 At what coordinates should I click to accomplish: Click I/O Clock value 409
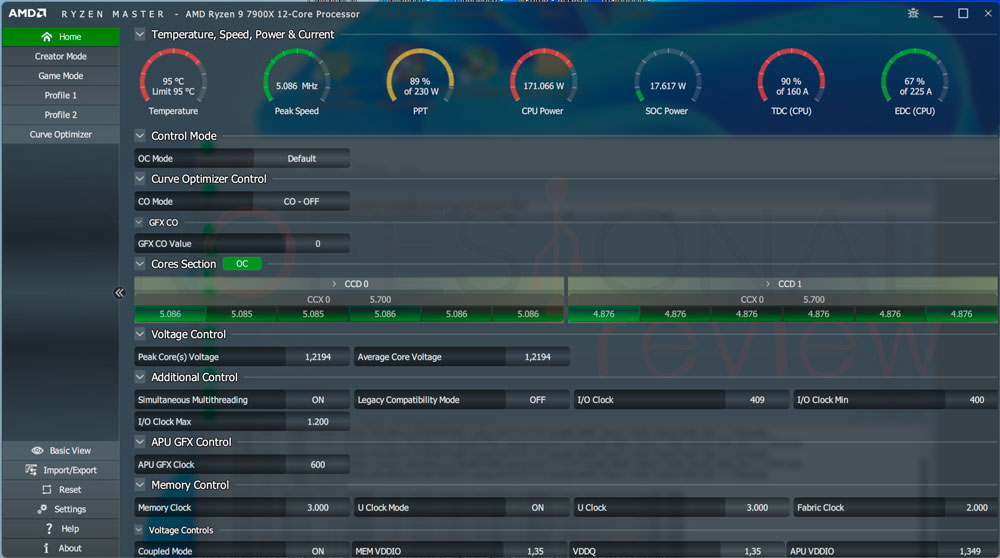(757, 400)
